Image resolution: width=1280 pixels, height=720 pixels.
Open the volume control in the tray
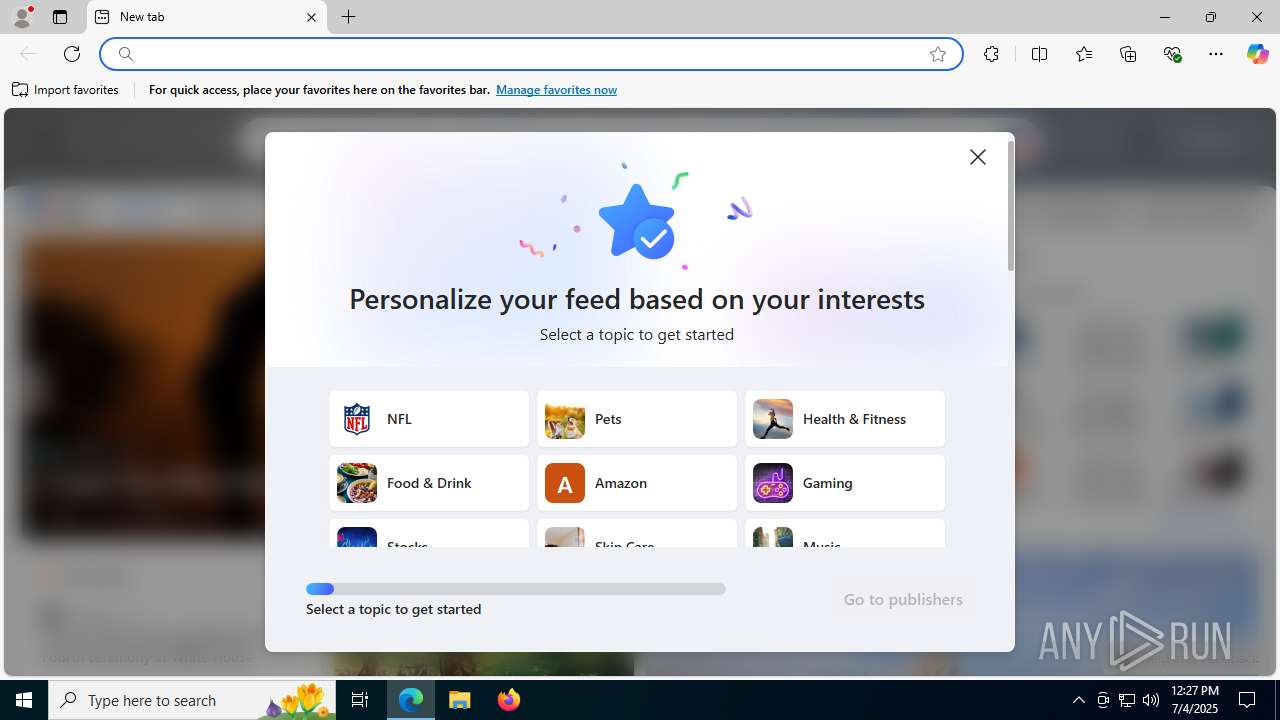pos(1151,700)
